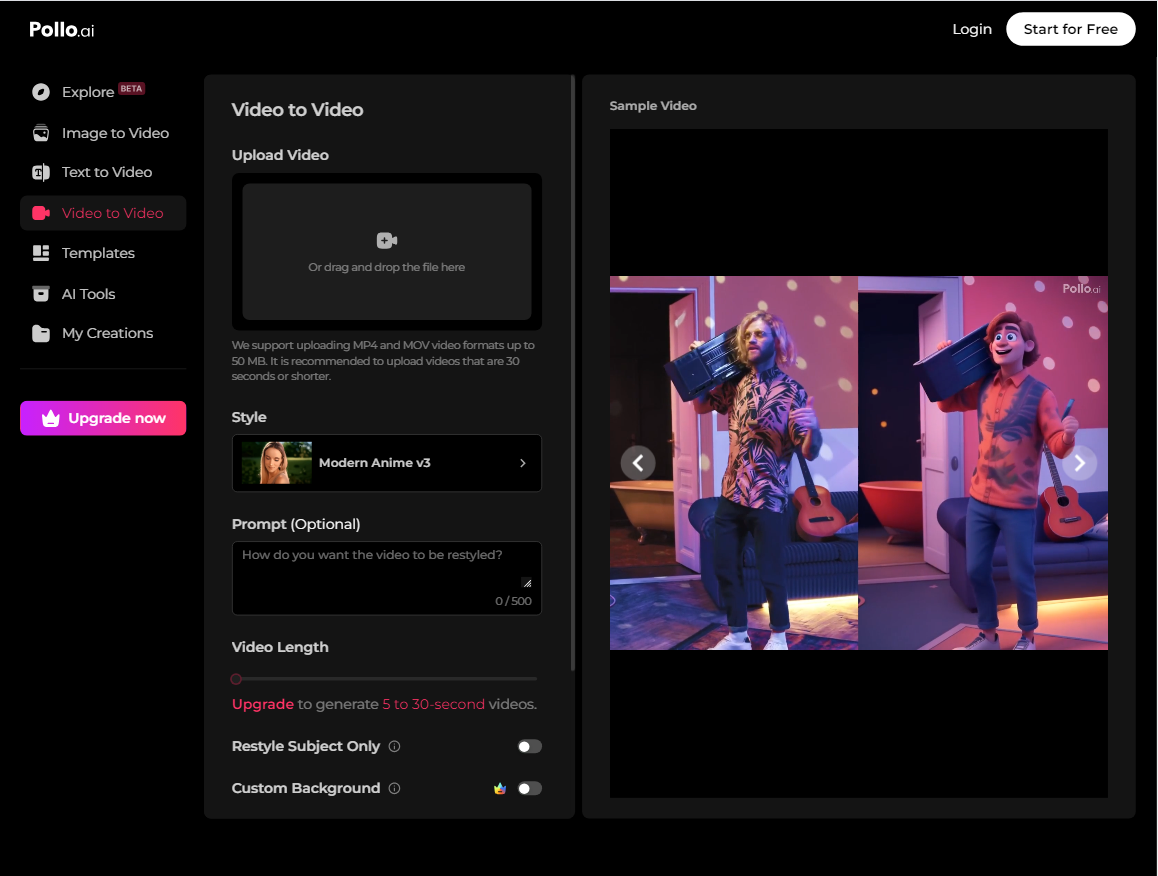Click the Video Length slider track

(386, 679)
